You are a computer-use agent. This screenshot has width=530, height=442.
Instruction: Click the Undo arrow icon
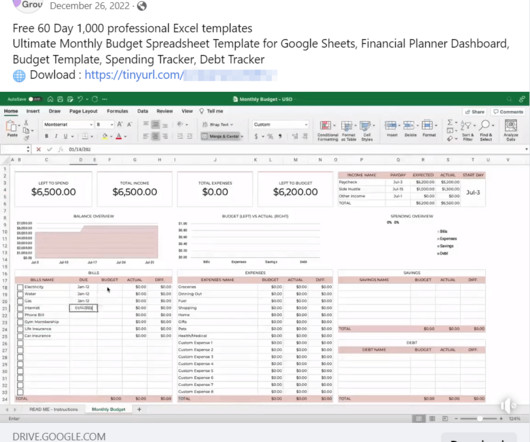coord(80,99)
